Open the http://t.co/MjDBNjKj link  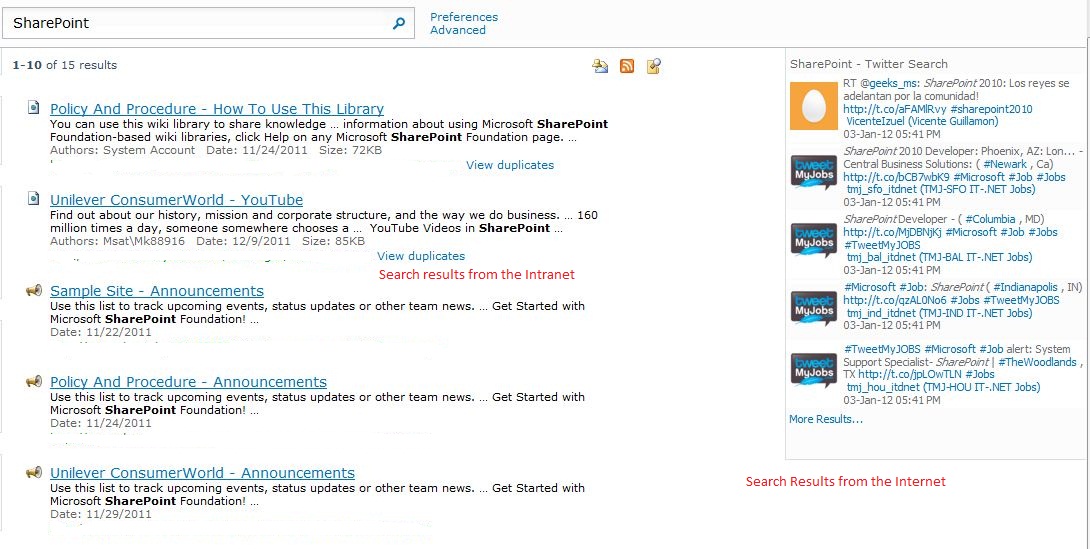pyautogui.click(x=893, y=232)
